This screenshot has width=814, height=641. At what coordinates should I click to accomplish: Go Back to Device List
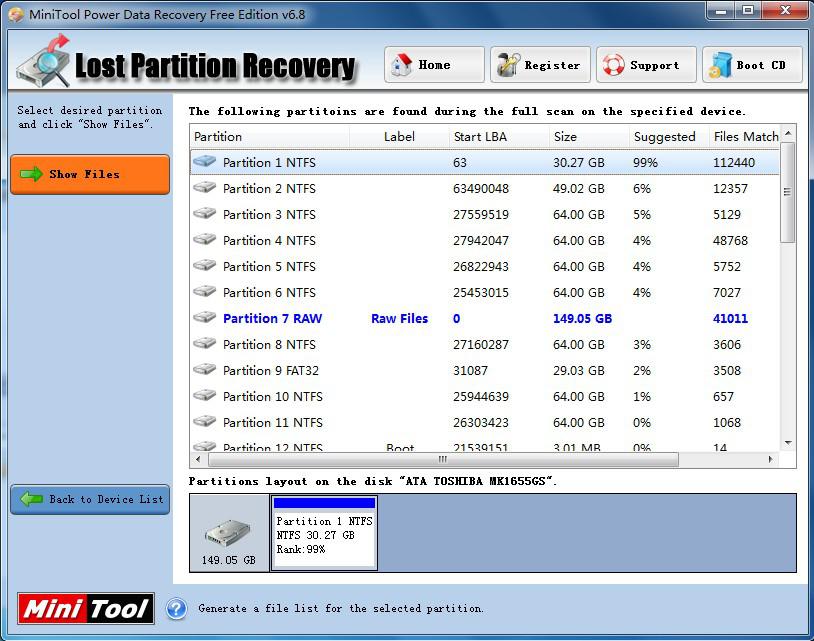(x=90, y=499)
